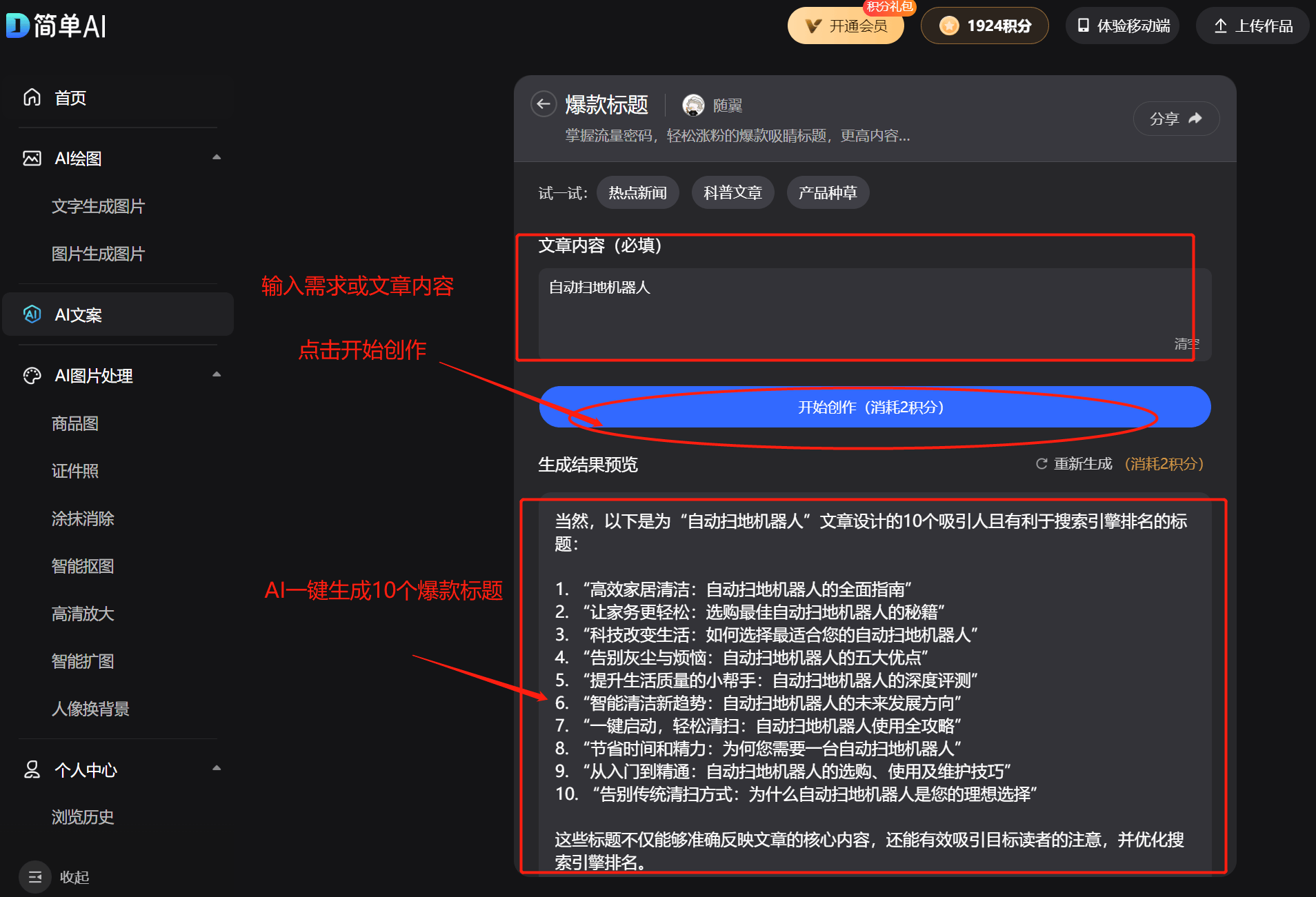Click the 体验移动端 button
1316x897 pixels.
(x=1122, y=26)
